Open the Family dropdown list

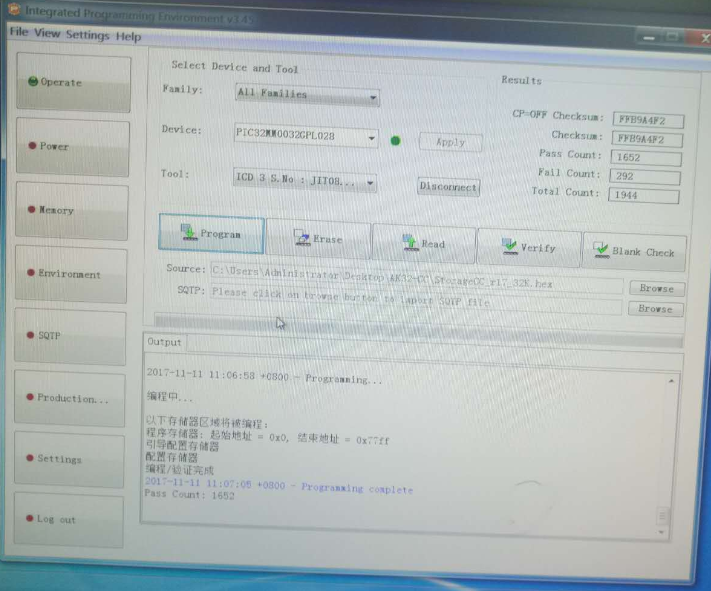tap(307, 94)
